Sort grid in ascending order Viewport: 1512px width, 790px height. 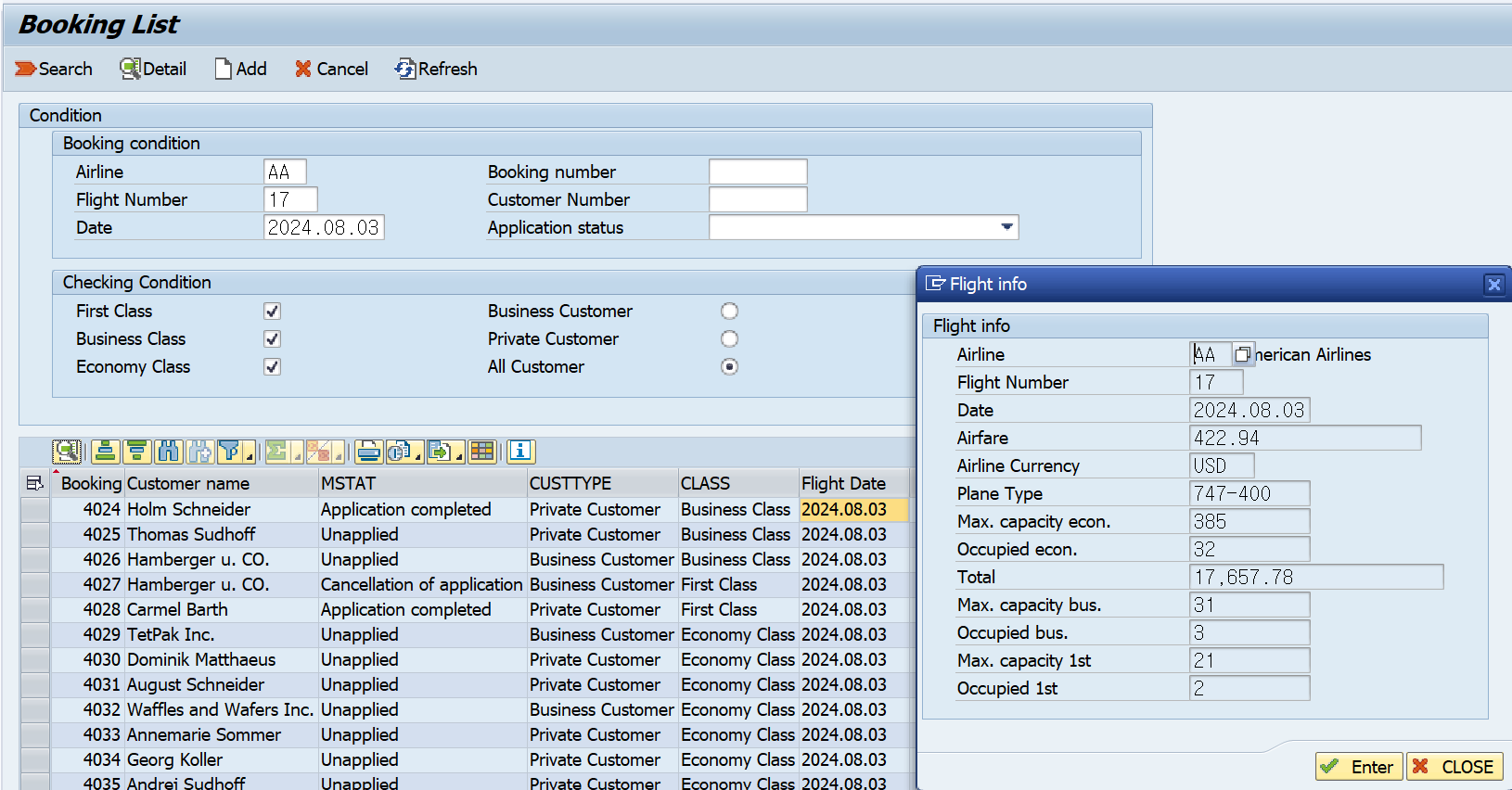pos(106,452)
